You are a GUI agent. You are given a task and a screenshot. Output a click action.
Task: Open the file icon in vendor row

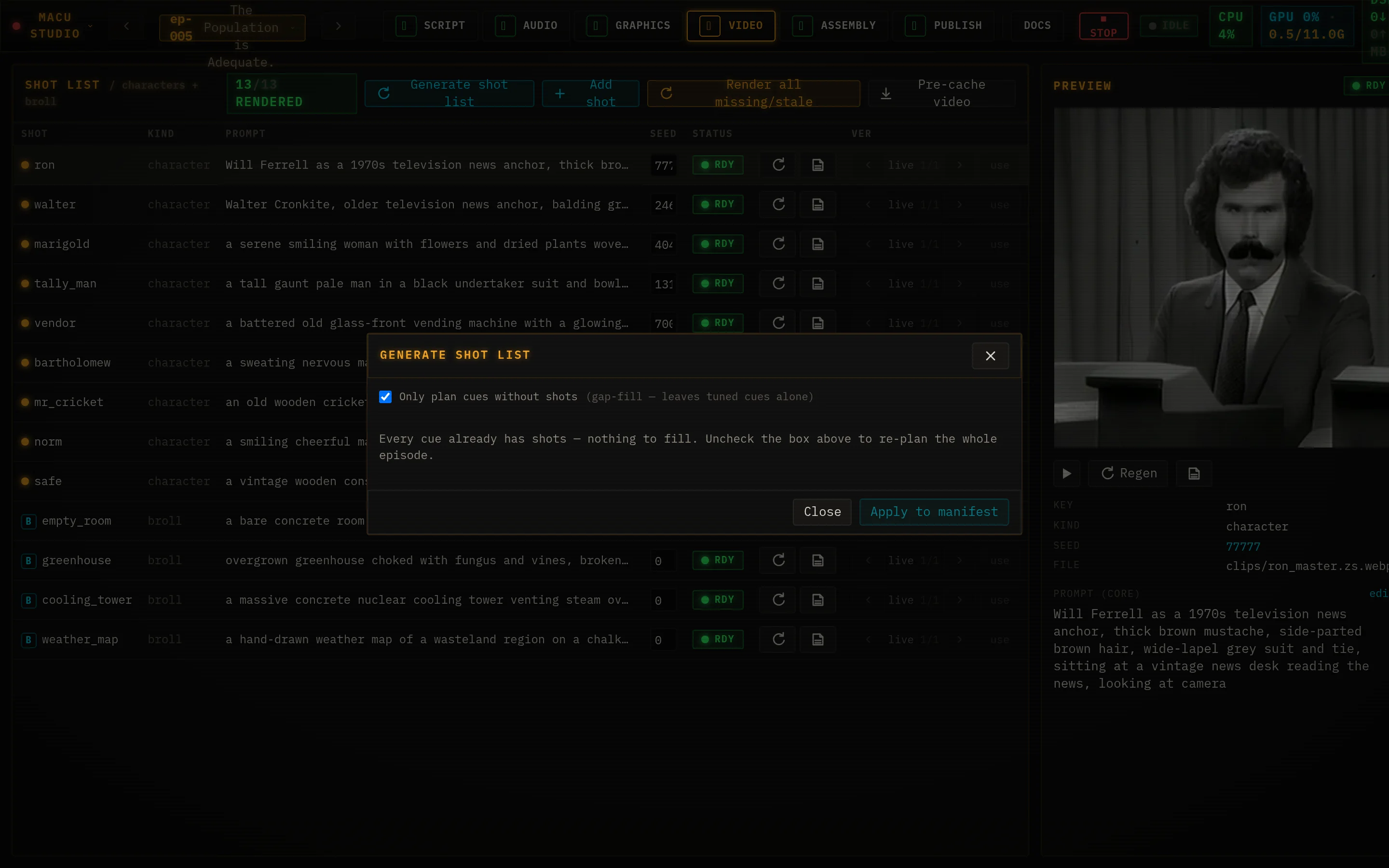click(x=818, y=323)
